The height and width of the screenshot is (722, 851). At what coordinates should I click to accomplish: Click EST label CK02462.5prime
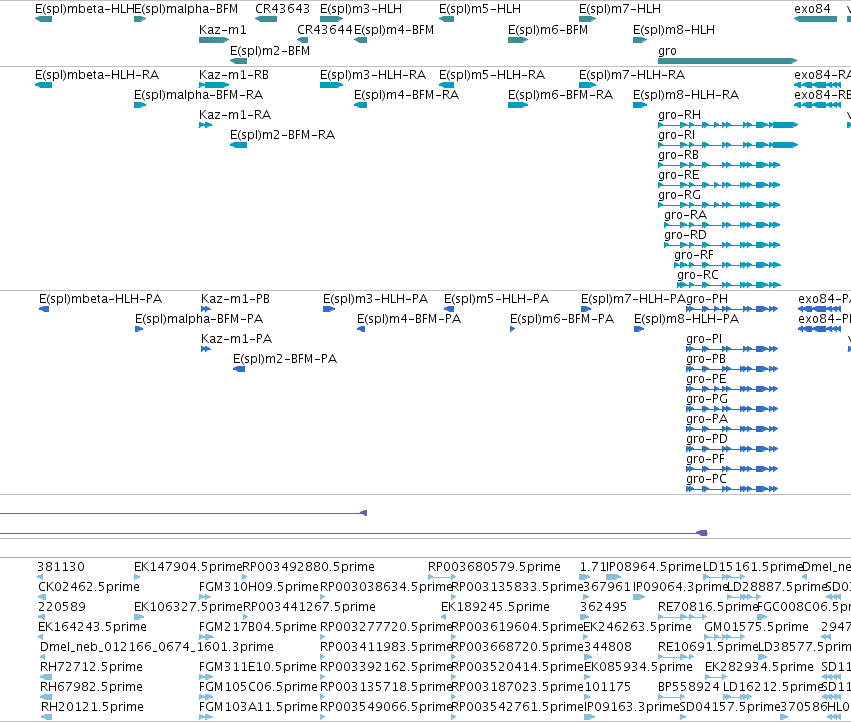[89, 587]
